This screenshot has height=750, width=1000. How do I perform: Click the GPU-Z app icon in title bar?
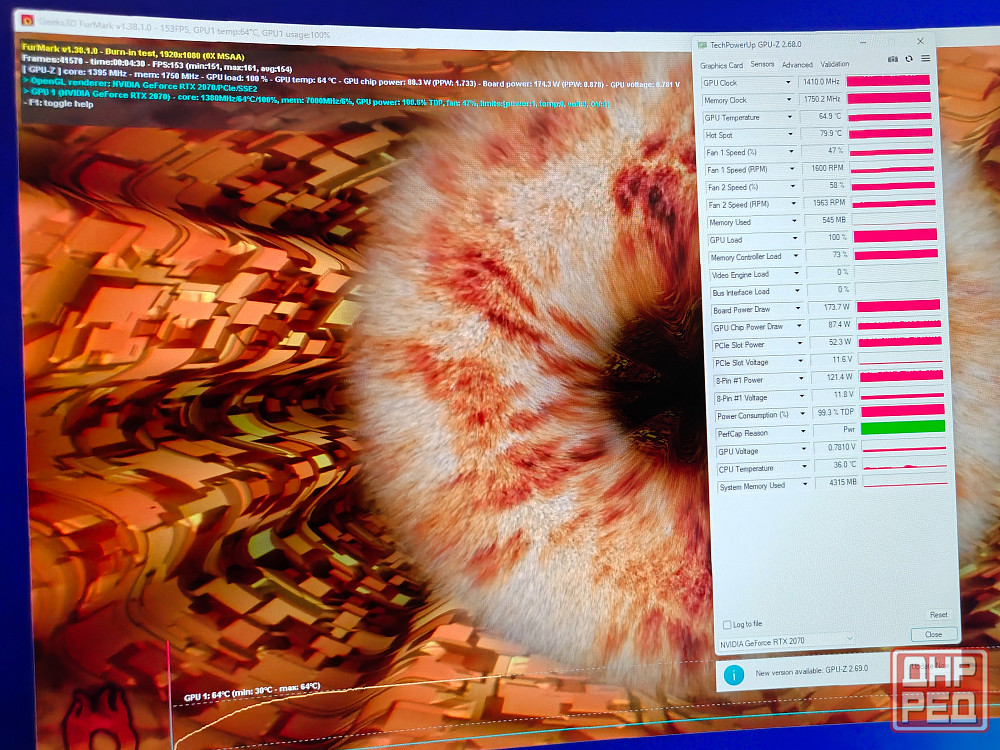(x=702, y=45)
